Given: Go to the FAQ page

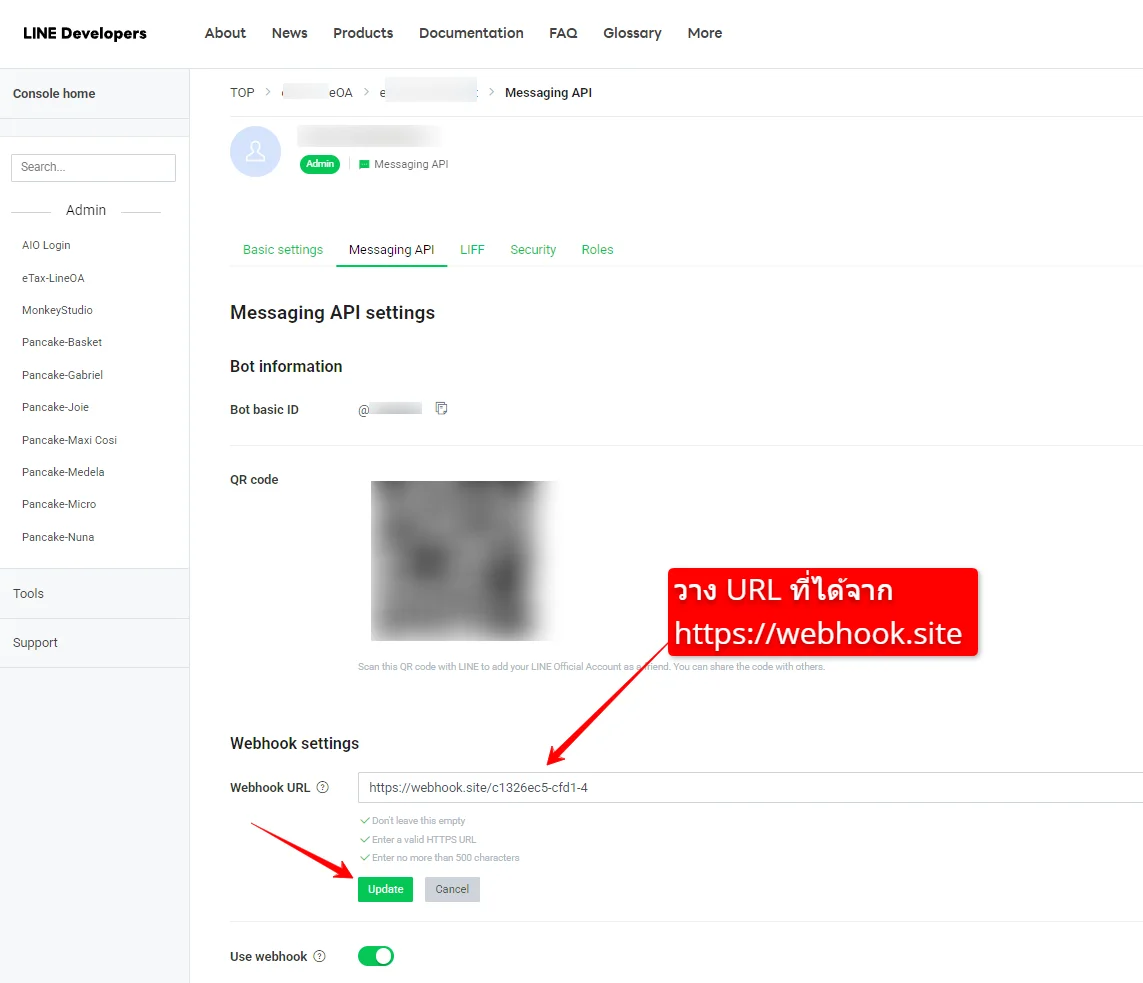Looking at the screenshot, I should (x=563, y=33).
